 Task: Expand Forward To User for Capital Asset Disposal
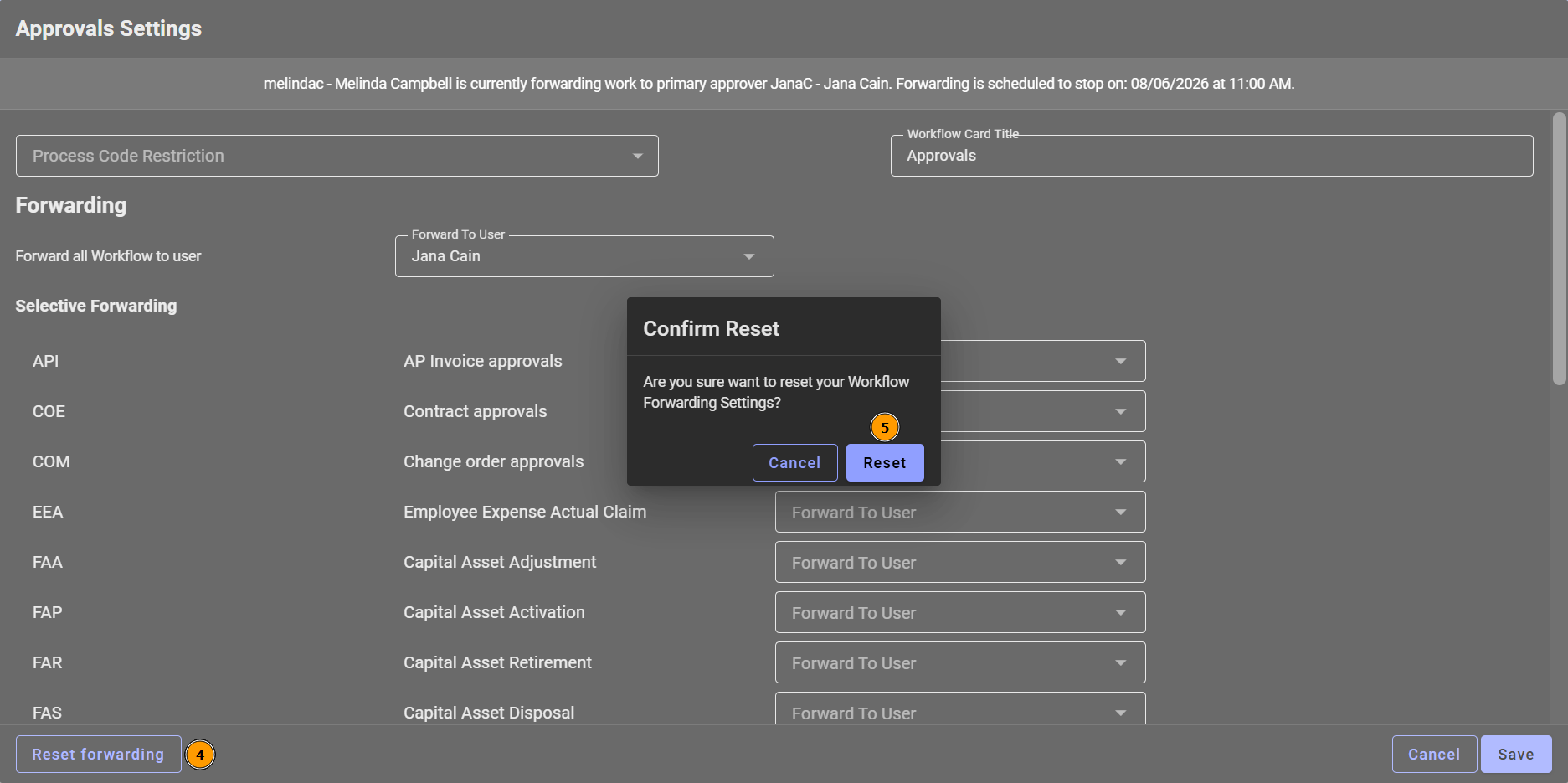(x=960, y=709)
